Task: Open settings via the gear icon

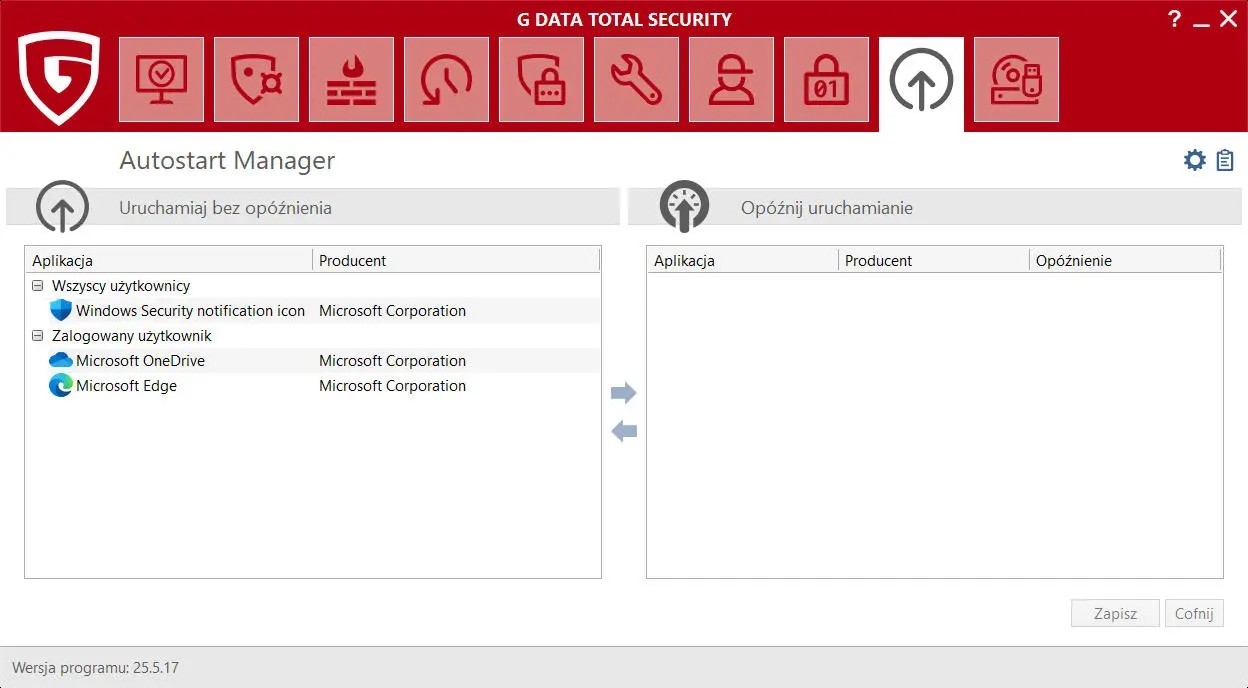Action: [x=1194, y=160]
